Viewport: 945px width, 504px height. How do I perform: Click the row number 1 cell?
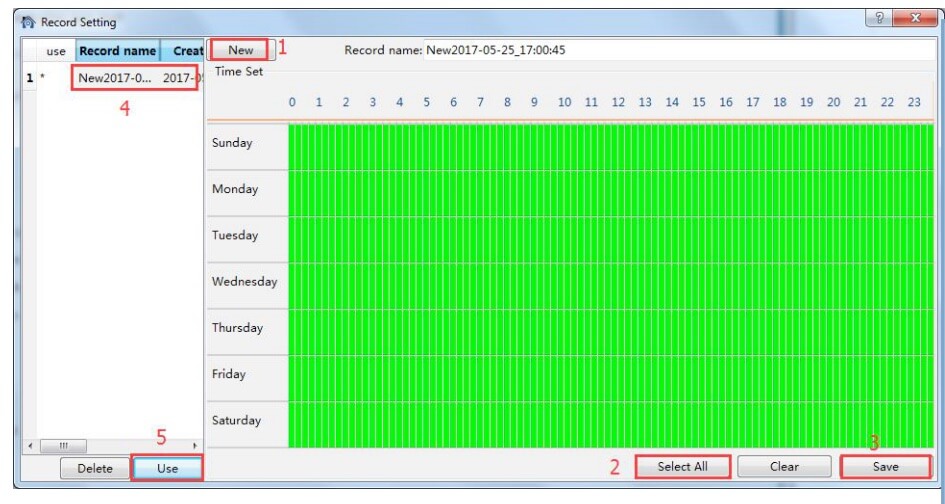[30, 78]
